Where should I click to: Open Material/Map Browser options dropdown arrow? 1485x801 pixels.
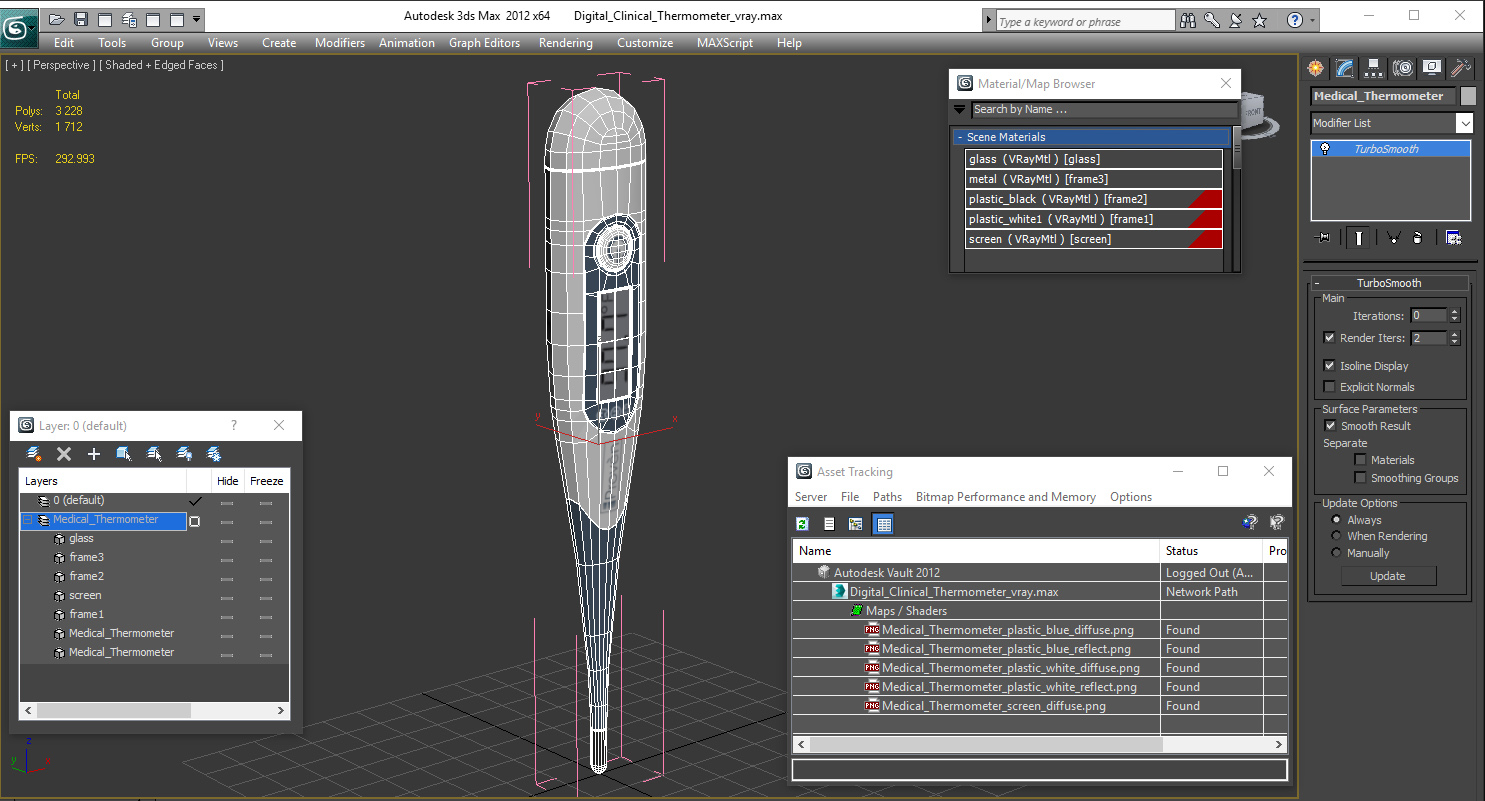[x=960, y=109]
